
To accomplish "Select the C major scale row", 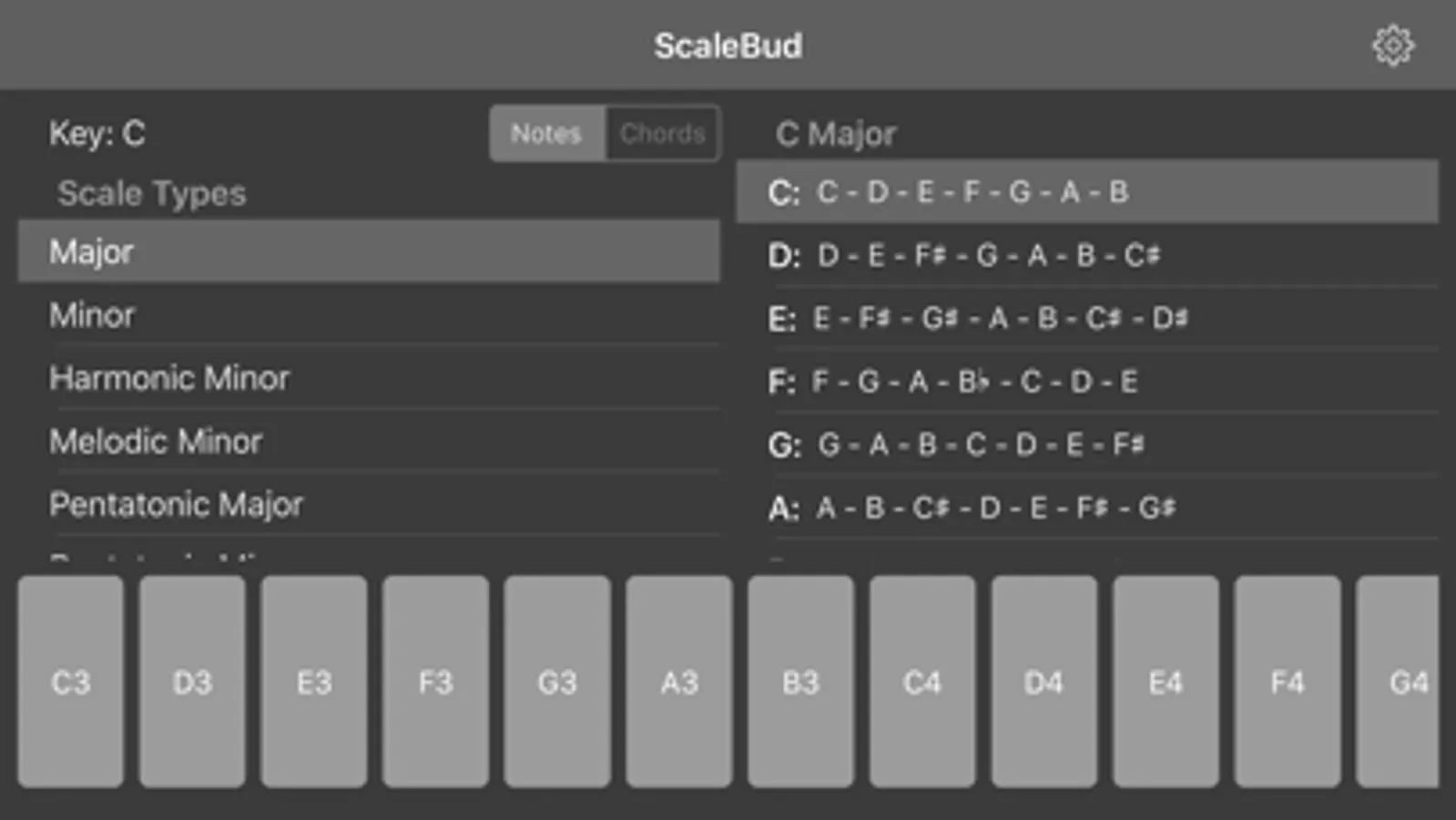I will (x=1086, y=192).
